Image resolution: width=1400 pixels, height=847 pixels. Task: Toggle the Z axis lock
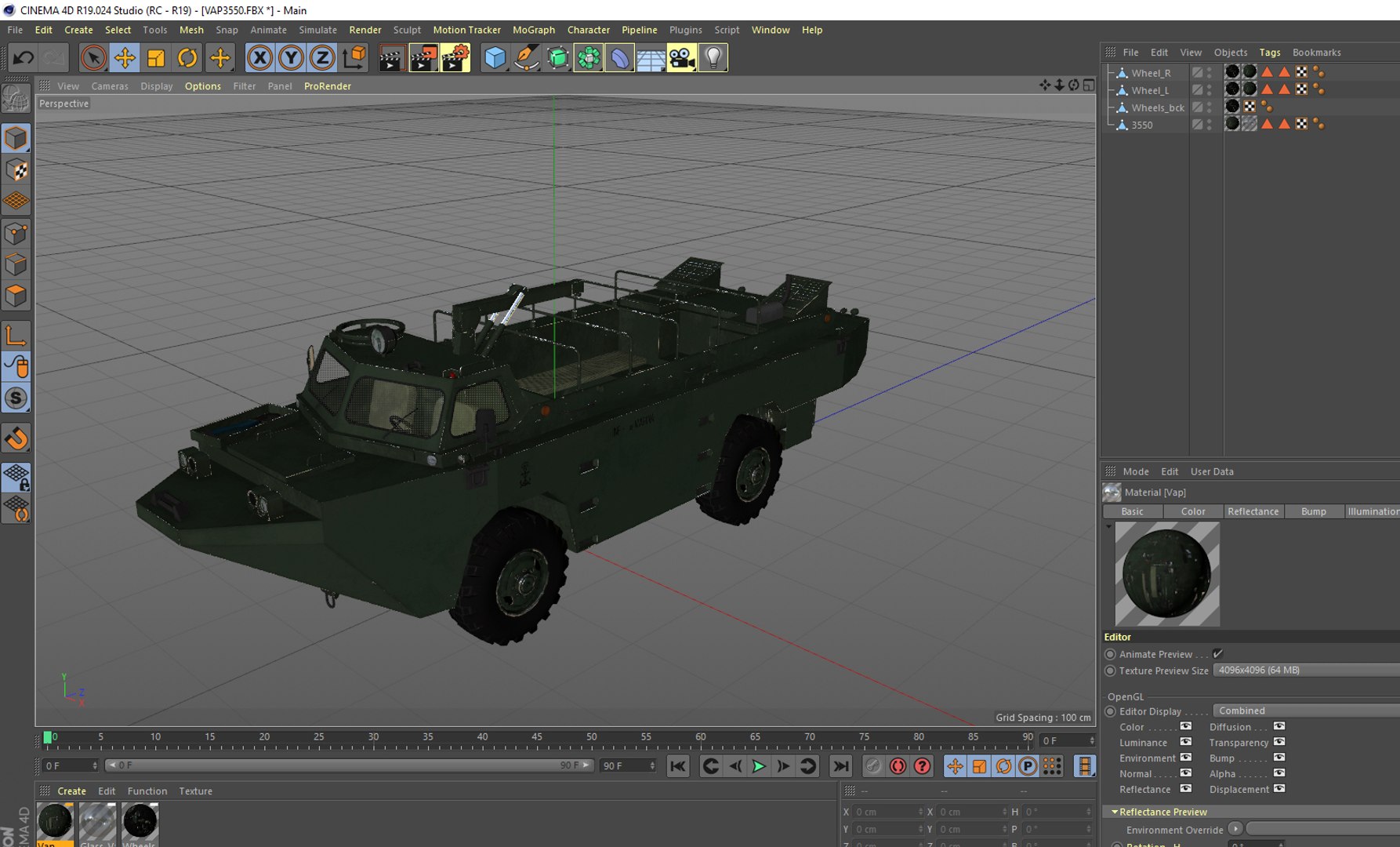322,57
